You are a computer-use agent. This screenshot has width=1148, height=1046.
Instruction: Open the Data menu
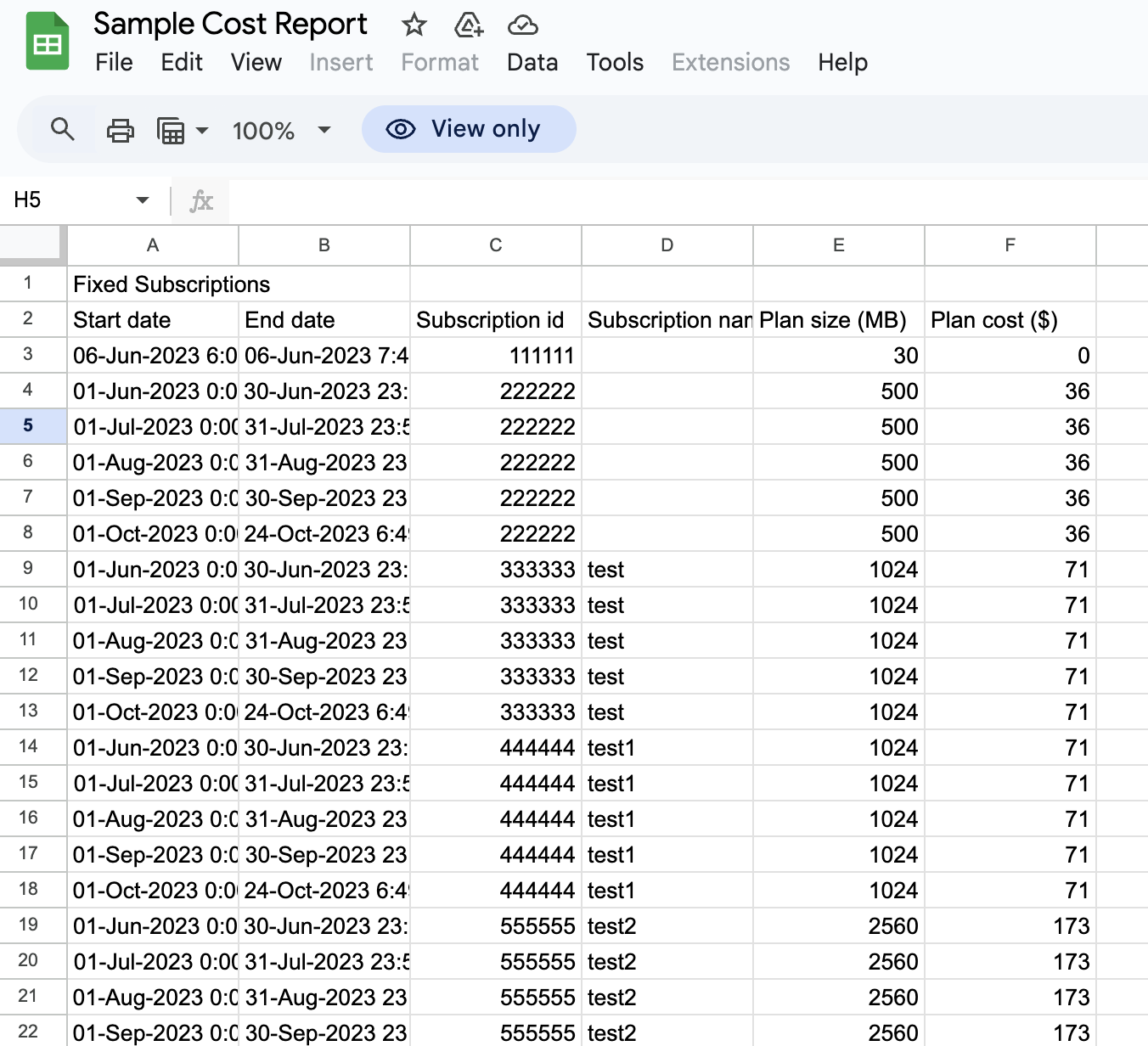pyautogui.click(x=532, y=63)
